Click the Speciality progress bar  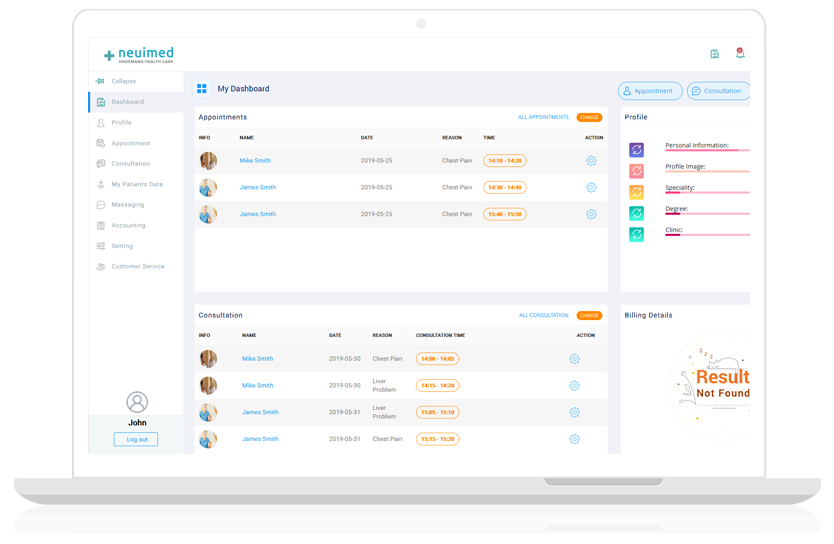(707, 193)
